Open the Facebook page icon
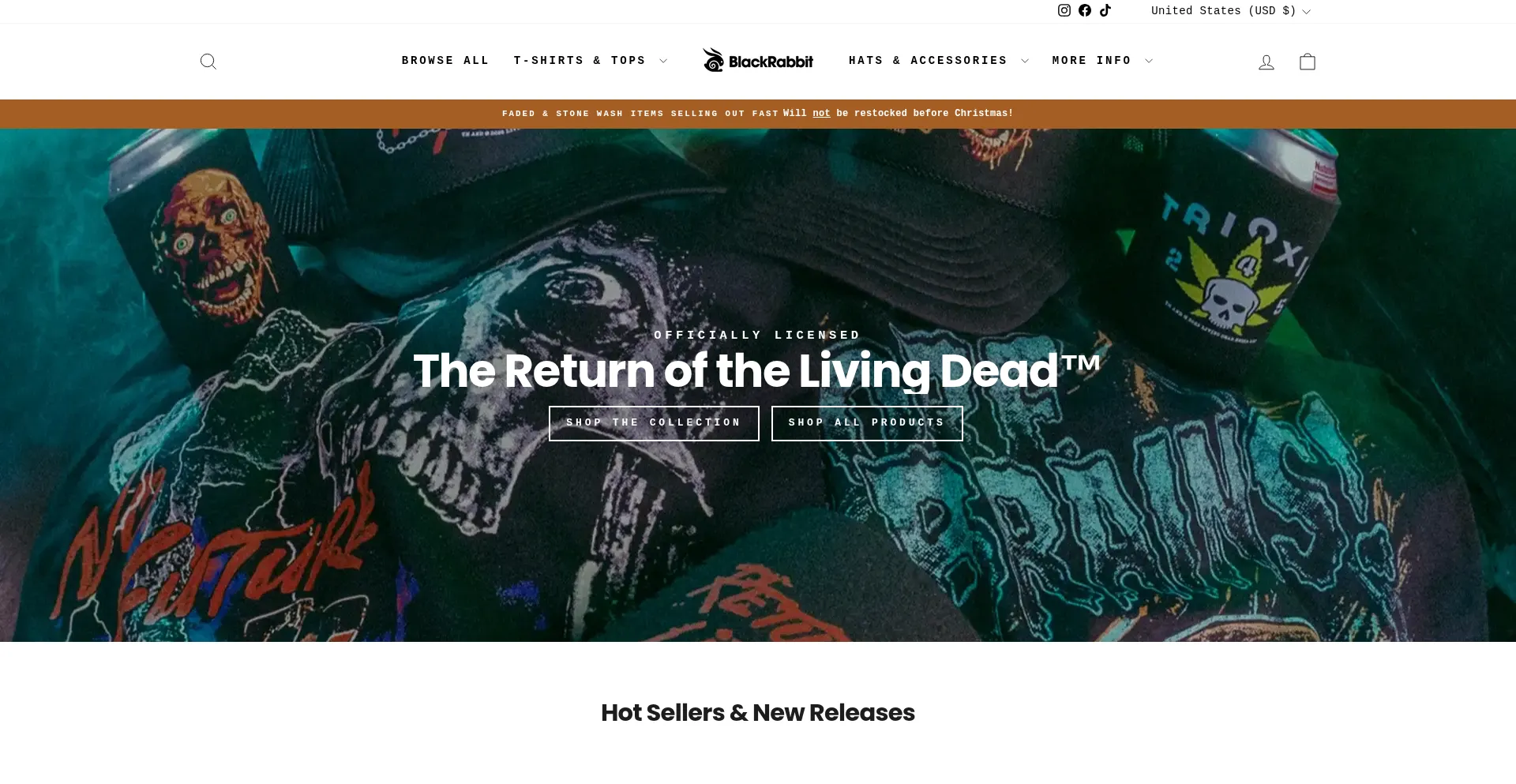Viewport: 1516px width, 784px height. click(1085, 10)
